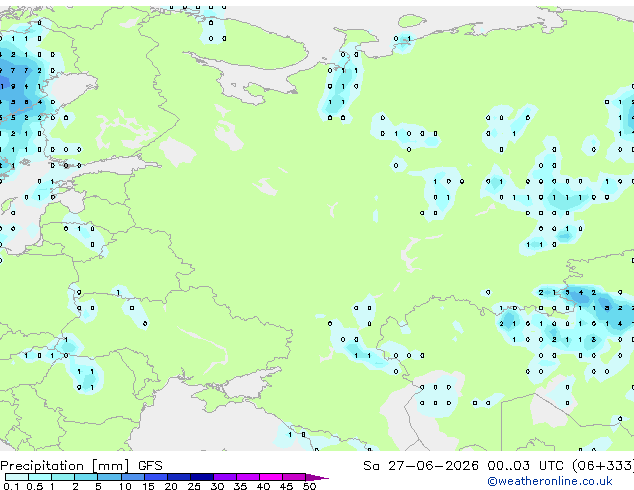Click the '25' legend scale label
The image size is (634, 490).
[x=194, y=486]
